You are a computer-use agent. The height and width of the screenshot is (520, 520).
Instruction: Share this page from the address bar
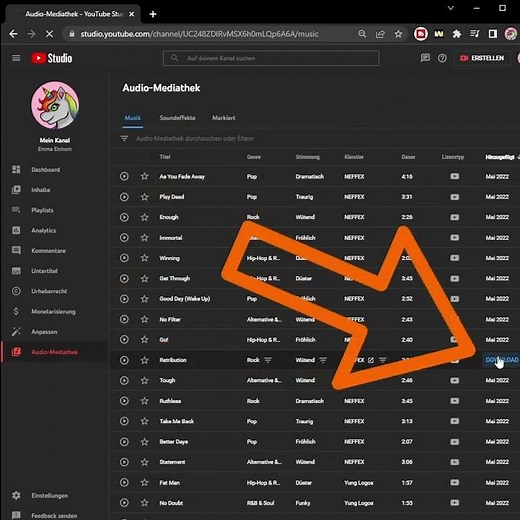[x=380, y=34]
